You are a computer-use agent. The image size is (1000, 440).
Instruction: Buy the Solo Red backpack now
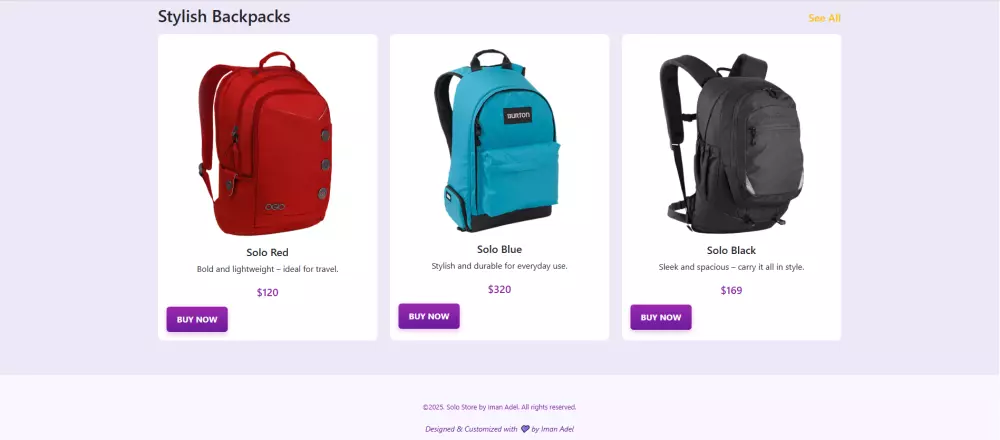tap(197, 319)
